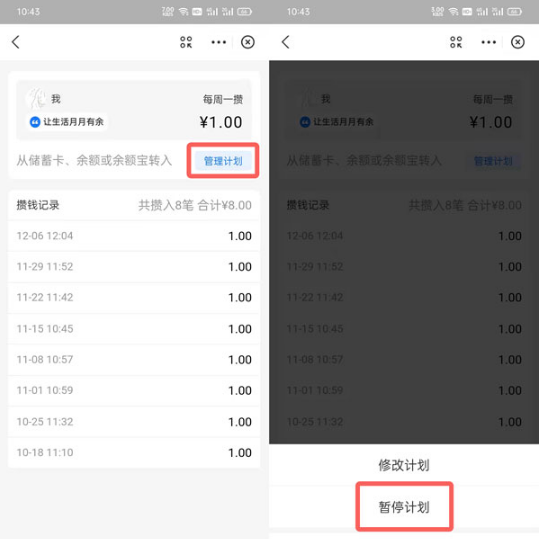
Task: Open record 10-25 11:32 in left screen
Action: (x=134, y=422)
